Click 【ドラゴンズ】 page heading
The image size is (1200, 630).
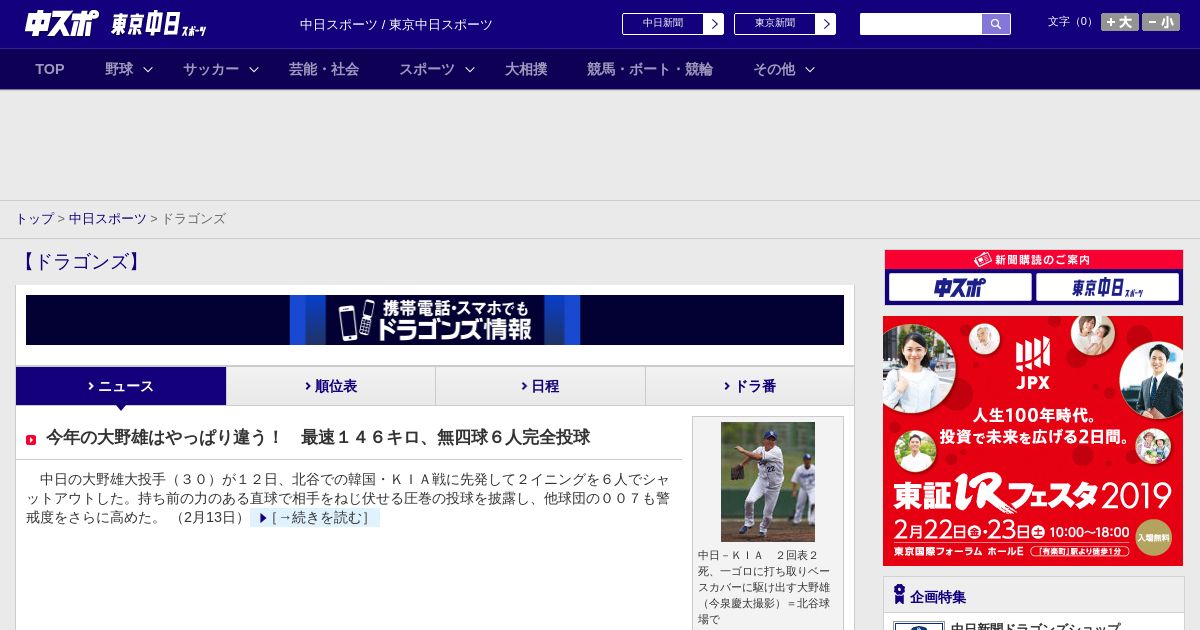(81, 262)
